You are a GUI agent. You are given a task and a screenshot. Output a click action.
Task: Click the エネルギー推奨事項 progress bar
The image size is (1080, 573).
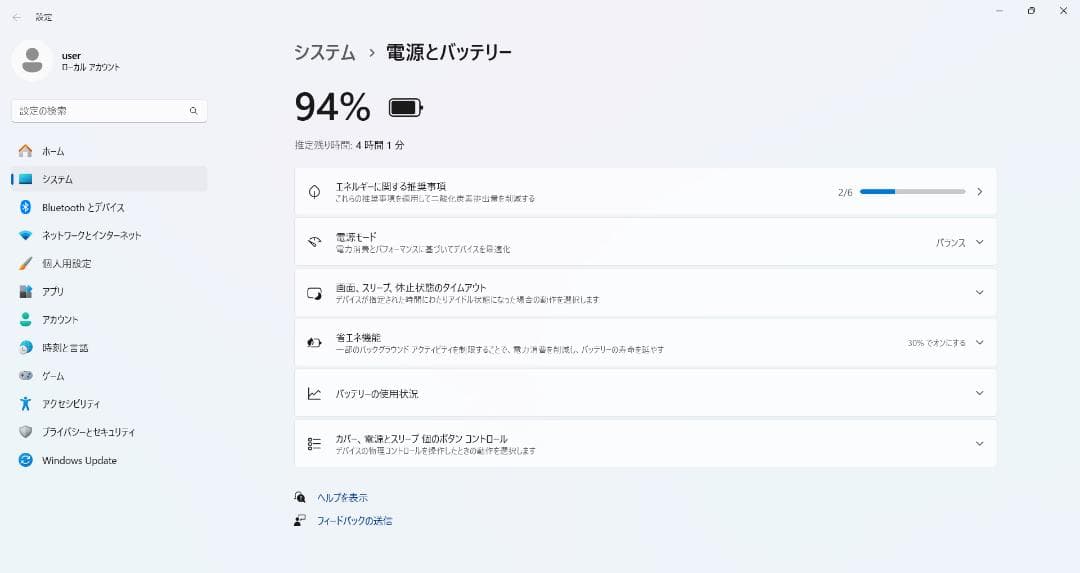coord(912,191)
